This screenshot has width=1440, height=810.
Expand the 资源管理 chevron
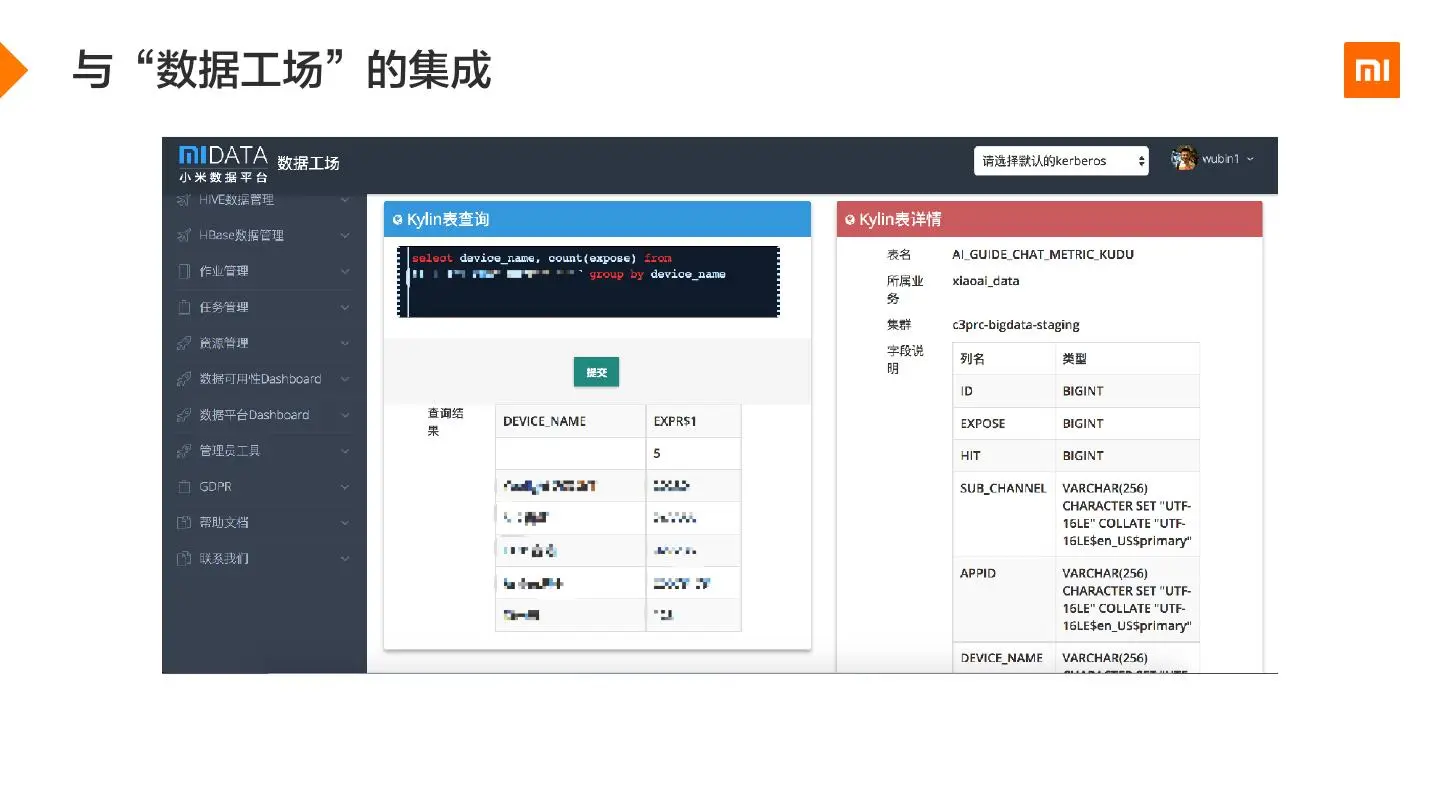point(345,343)
